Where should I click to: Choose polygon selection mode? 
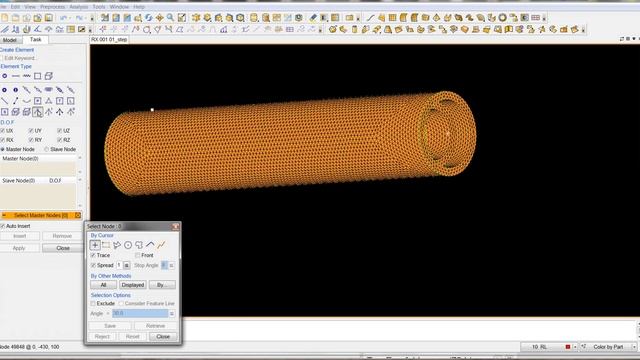(x=117, y=245)
